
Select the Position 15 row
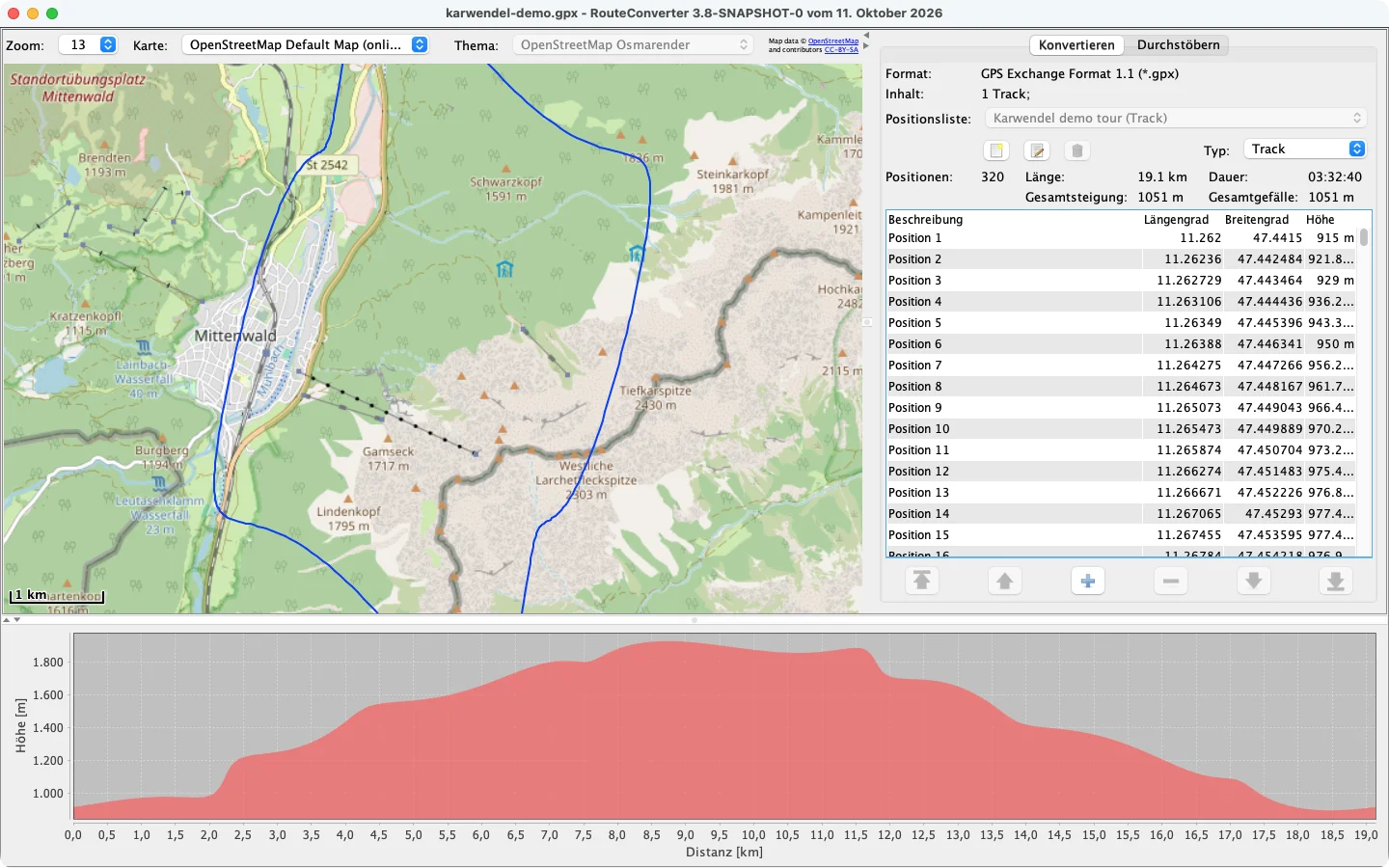pos(1122,535)
